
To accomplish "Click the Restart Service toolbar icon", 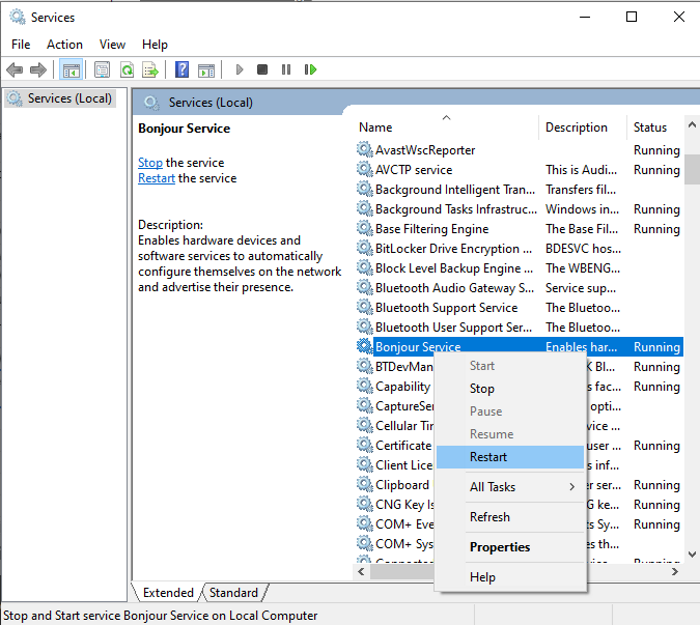I will click(x=310, y=70).
